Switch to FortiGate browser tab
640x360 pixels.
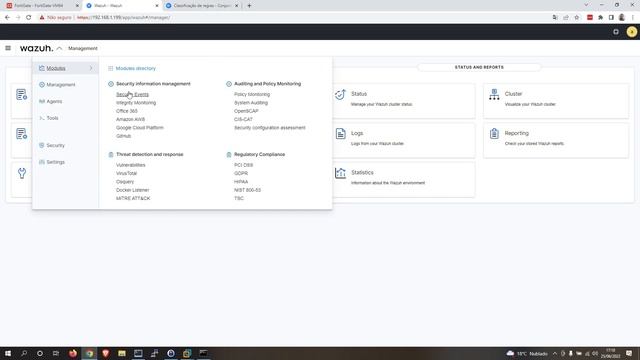(43, 6)
